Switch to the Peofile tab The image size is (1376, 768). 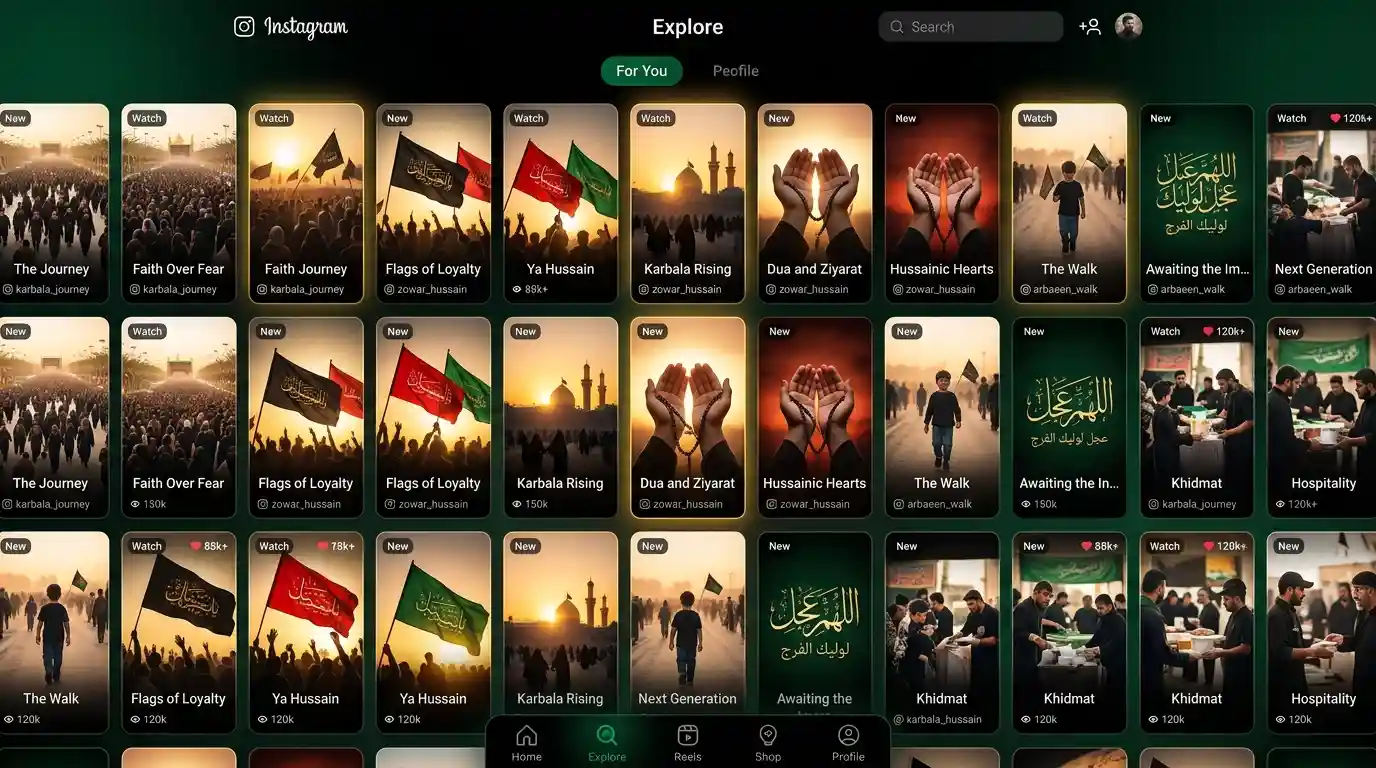point(735,71)
